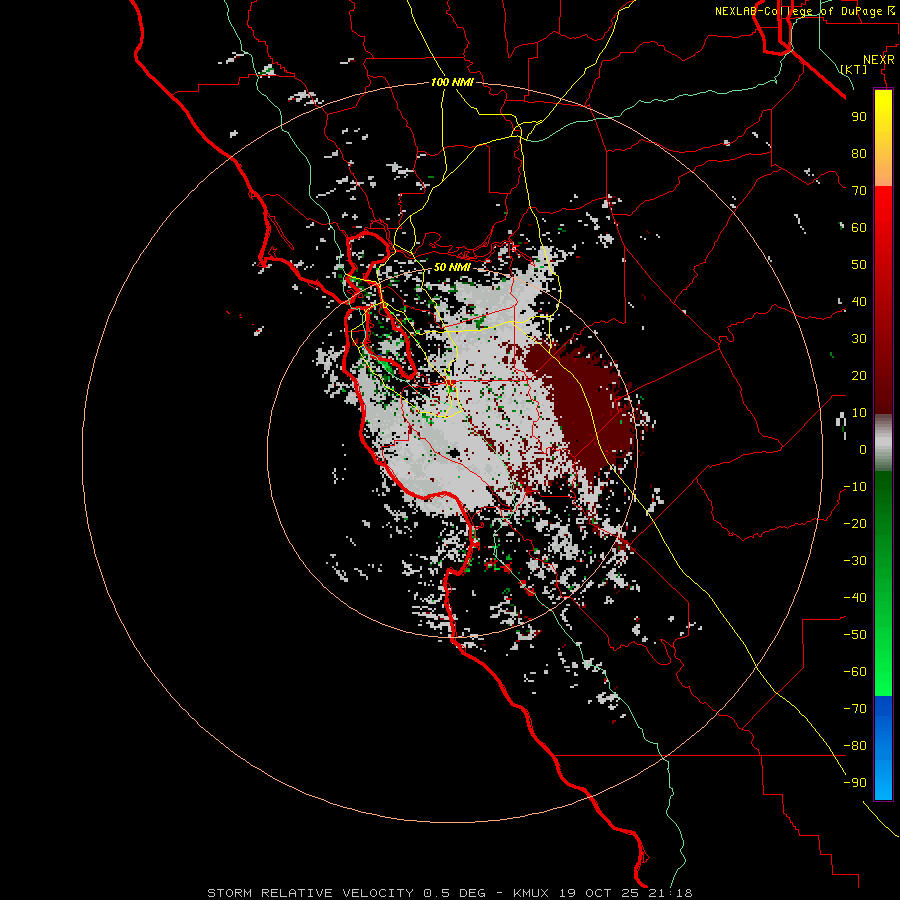Click the 50 NMI range ring label

452,267
